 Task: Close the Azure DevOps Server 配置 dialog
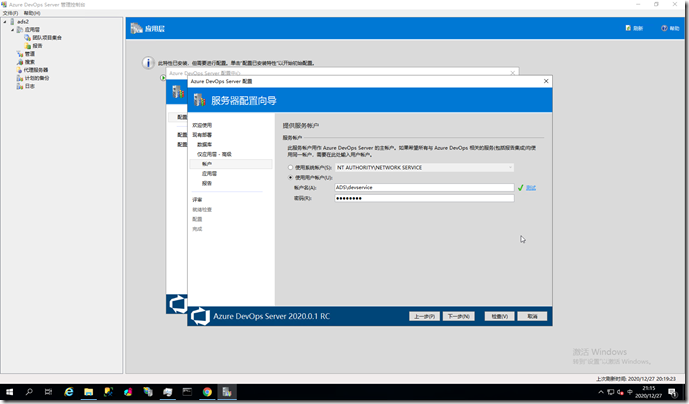point(546,81)
